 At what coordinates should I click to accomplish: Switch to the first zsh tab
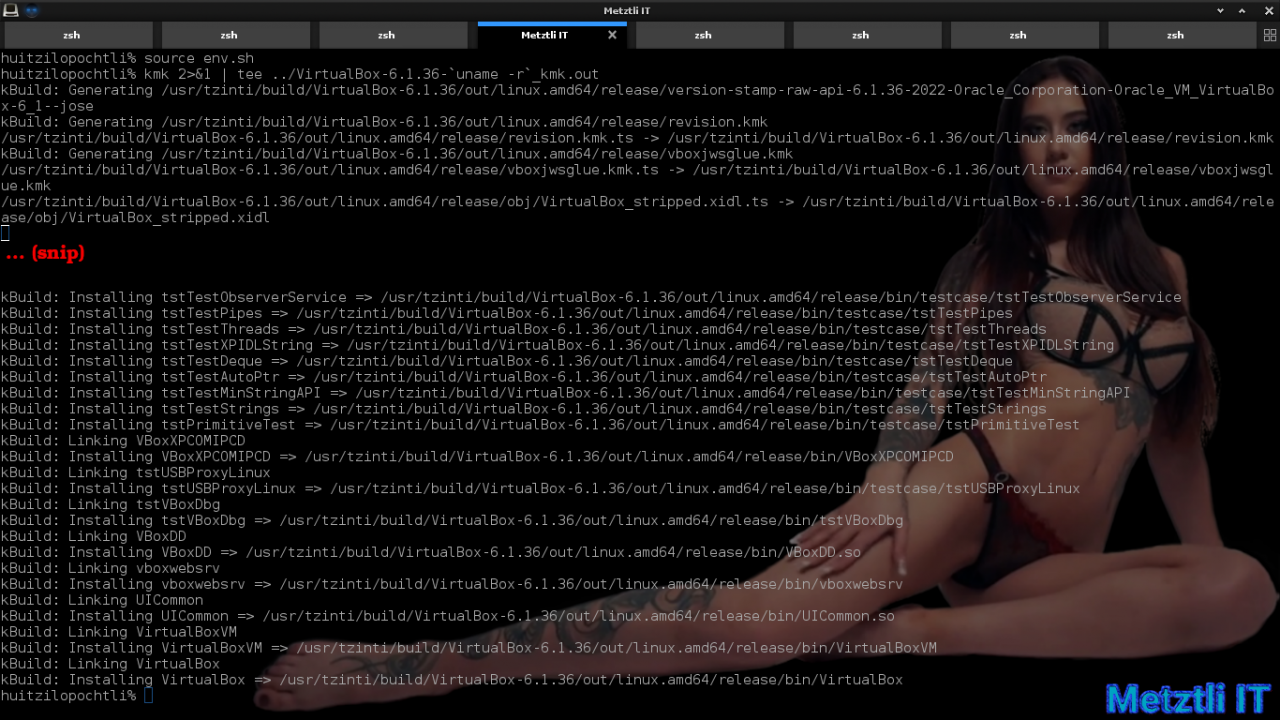click(x=78, y=35)
